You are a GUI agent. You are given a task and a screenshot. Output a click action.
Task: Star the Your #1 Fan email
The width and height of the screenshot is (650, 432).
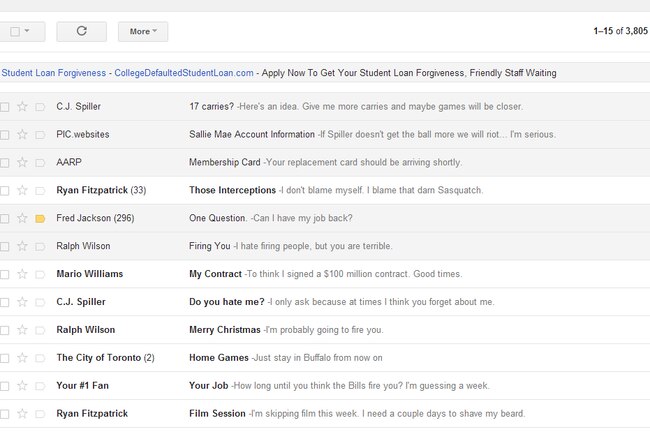point(22,386)
